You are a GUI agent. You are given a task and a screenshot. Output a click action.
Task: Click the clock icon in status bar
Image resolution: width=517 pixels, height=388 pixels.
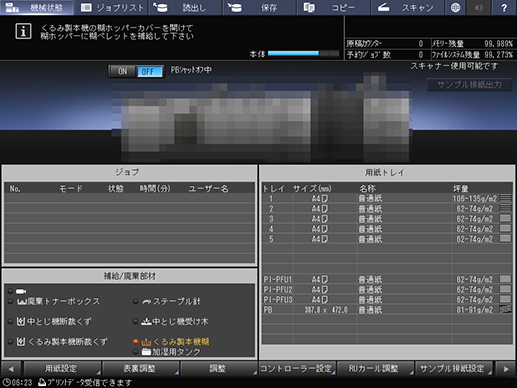coord(6,382)
